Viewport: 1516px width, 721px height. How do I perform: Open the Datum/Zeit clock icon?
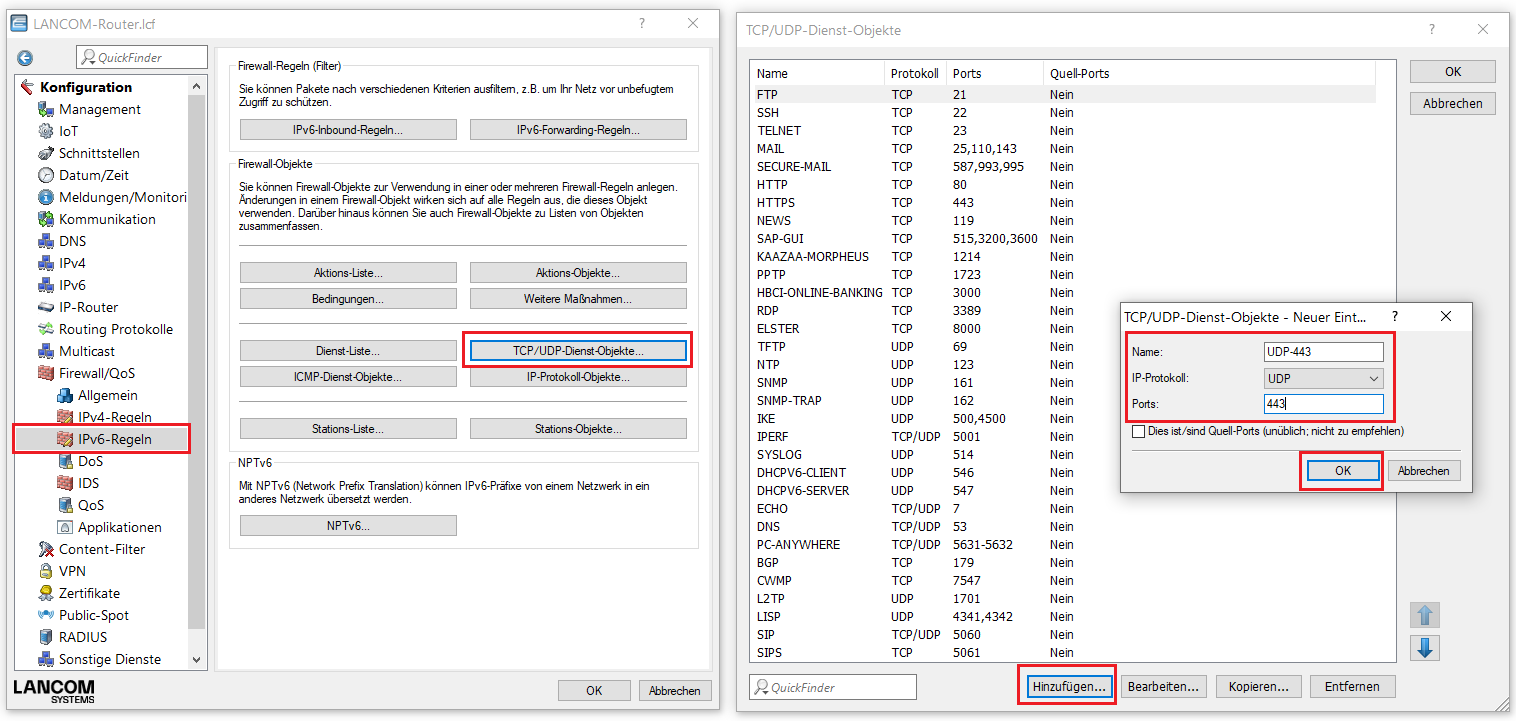45,175
